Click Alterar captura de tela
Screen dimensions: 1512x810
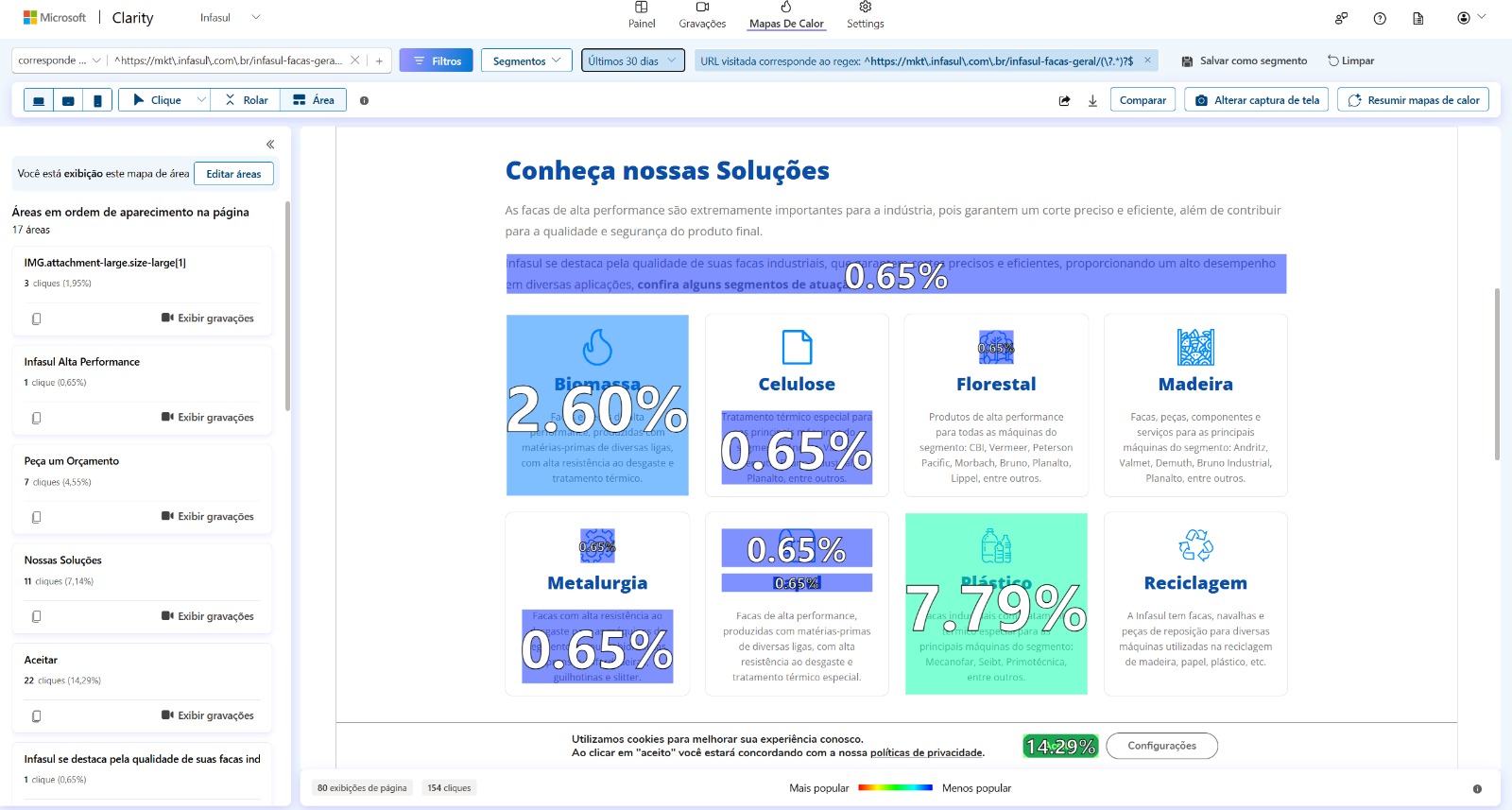pos(1257,100)
